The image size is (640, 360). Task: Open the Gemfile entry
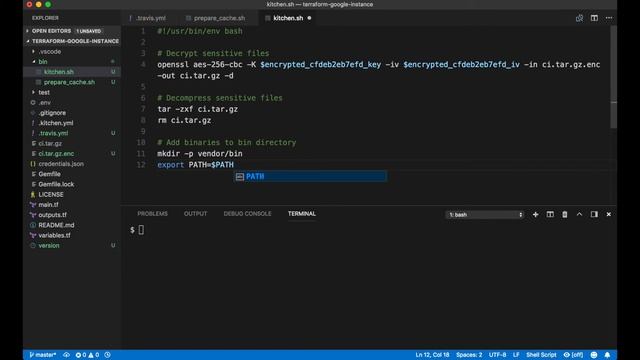click(x=49, y=174)
